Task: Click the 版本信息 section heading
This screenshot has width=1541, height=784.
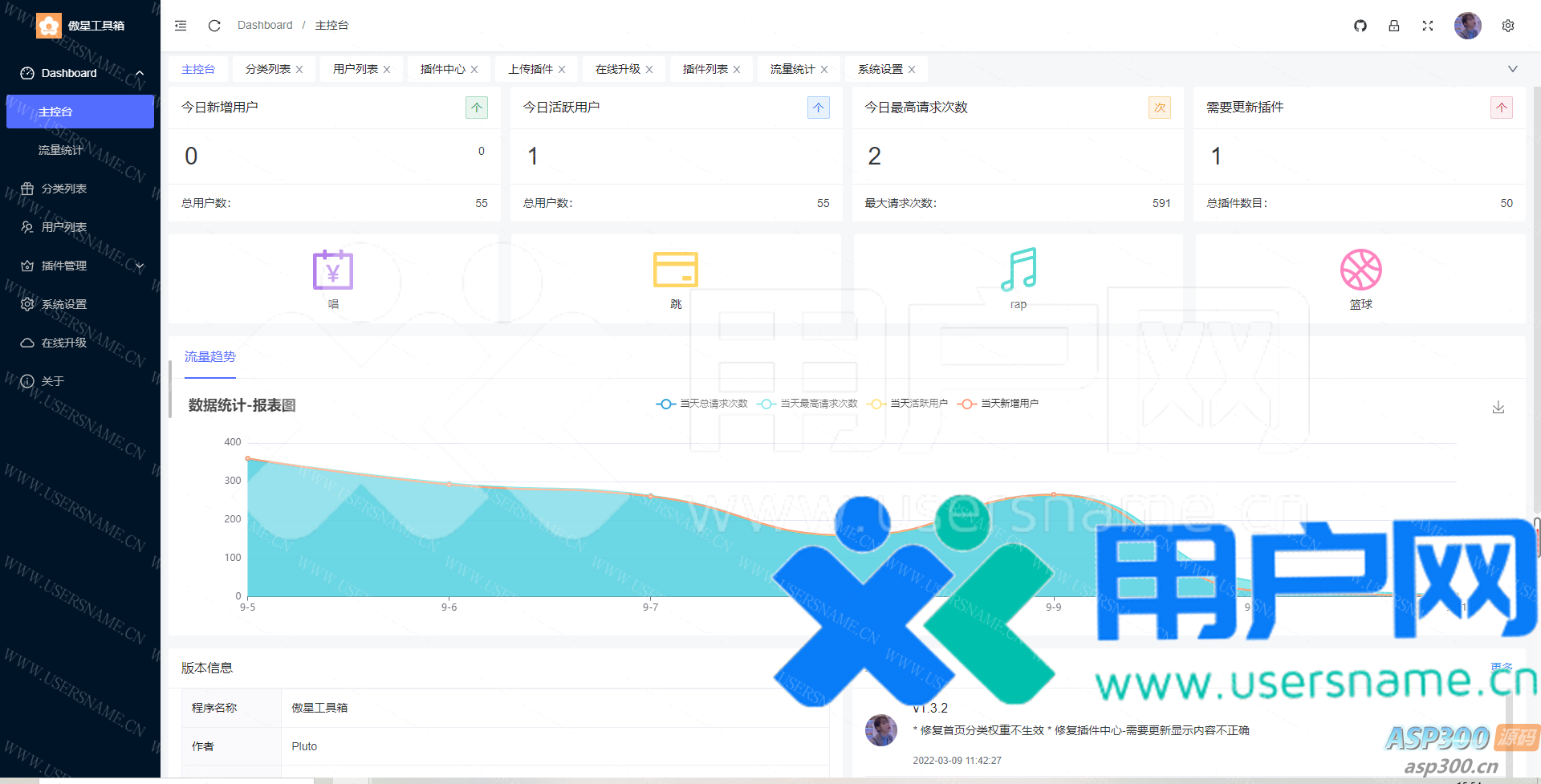Action: [x=207, y=668]
